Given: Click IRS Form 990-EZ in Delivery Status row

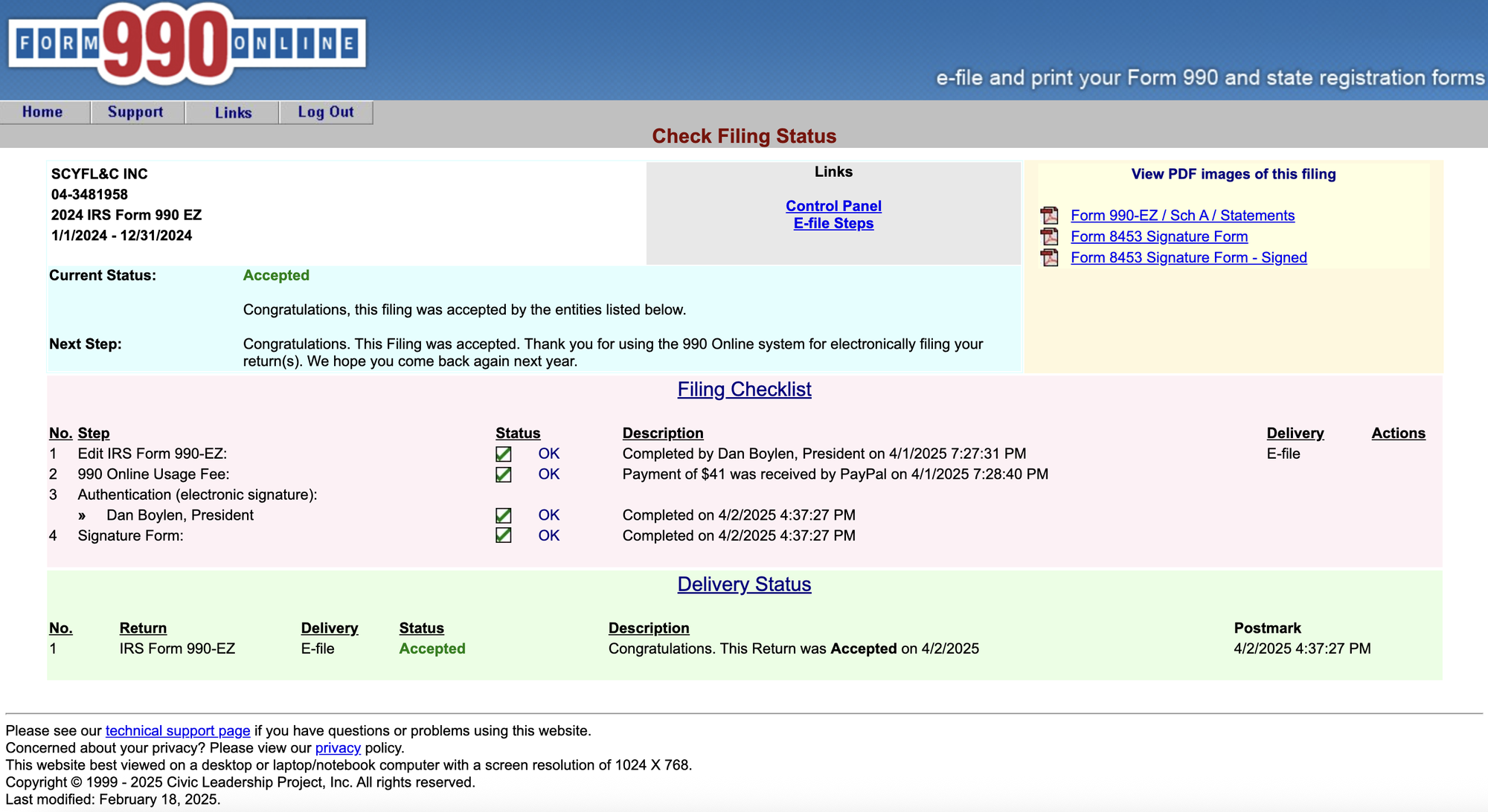Looking at the screenshot, I should 177,648.
